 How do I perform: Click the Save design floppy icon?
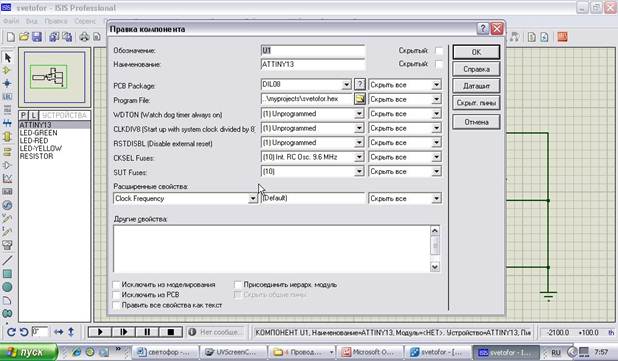coord(37,37)
